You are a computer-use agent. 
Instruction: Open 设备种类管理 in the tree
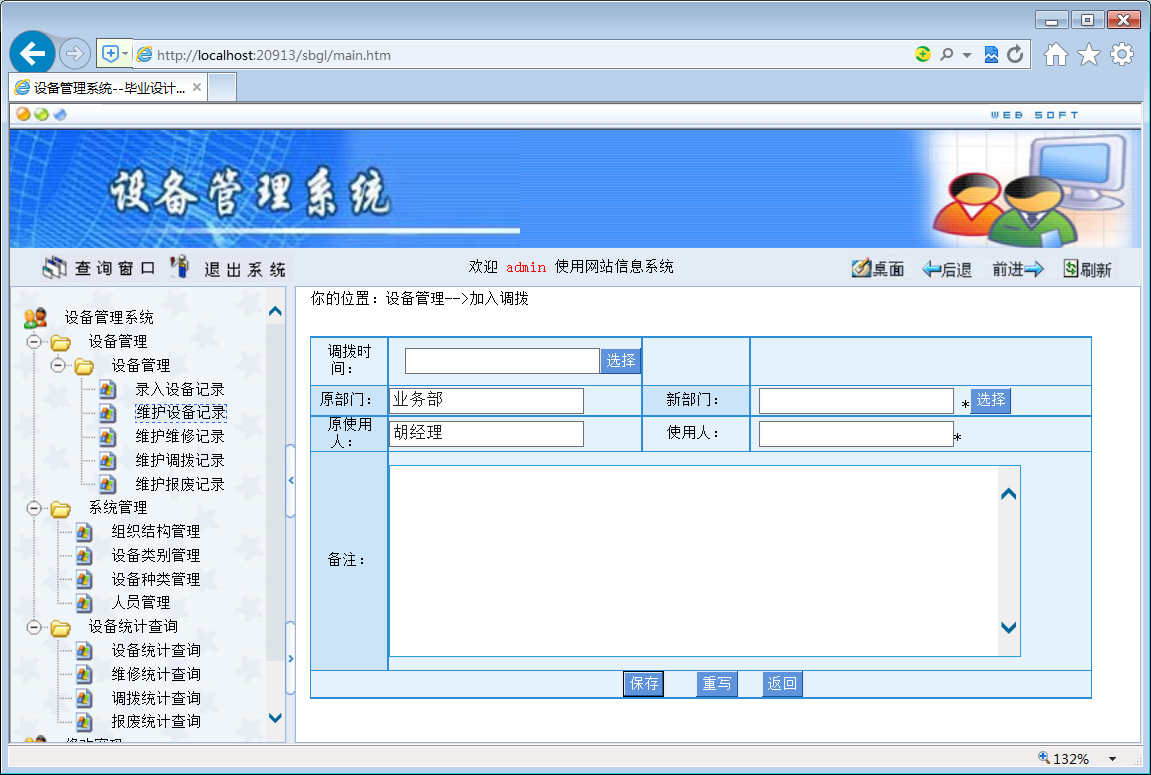point(156,579)
